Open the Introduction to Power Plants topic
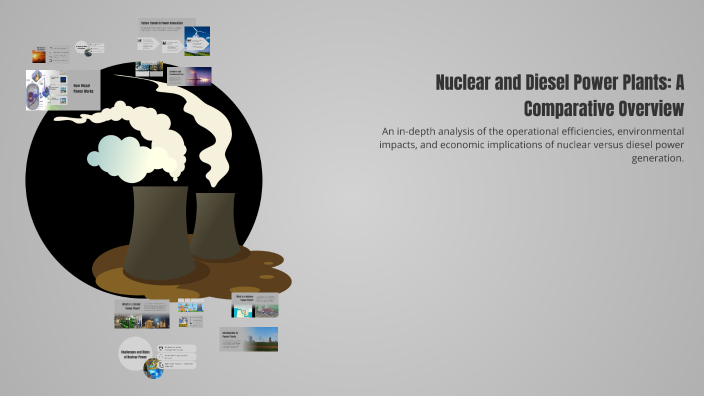 click(x=248, y=339)
